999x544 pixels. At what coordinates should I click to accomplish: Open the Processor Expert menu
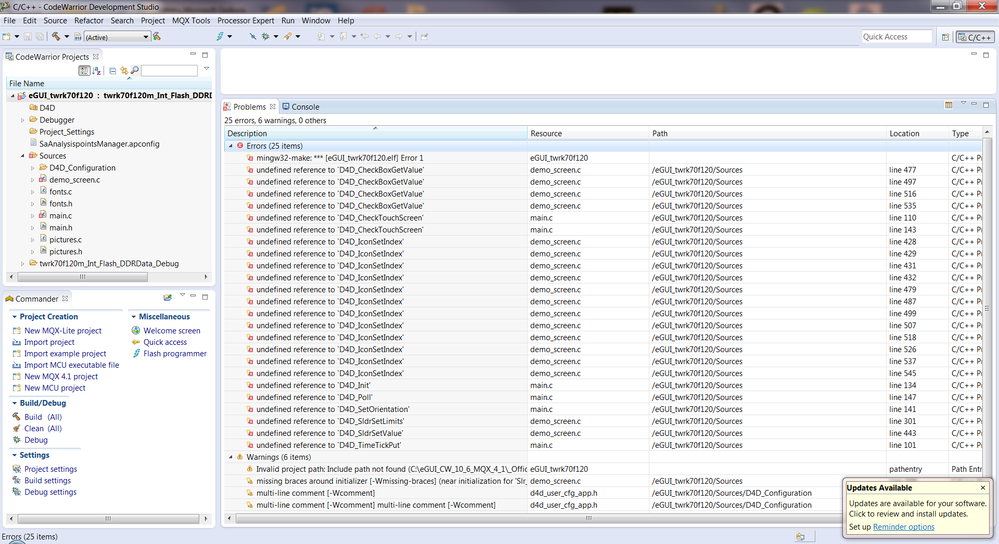point(246,20)
